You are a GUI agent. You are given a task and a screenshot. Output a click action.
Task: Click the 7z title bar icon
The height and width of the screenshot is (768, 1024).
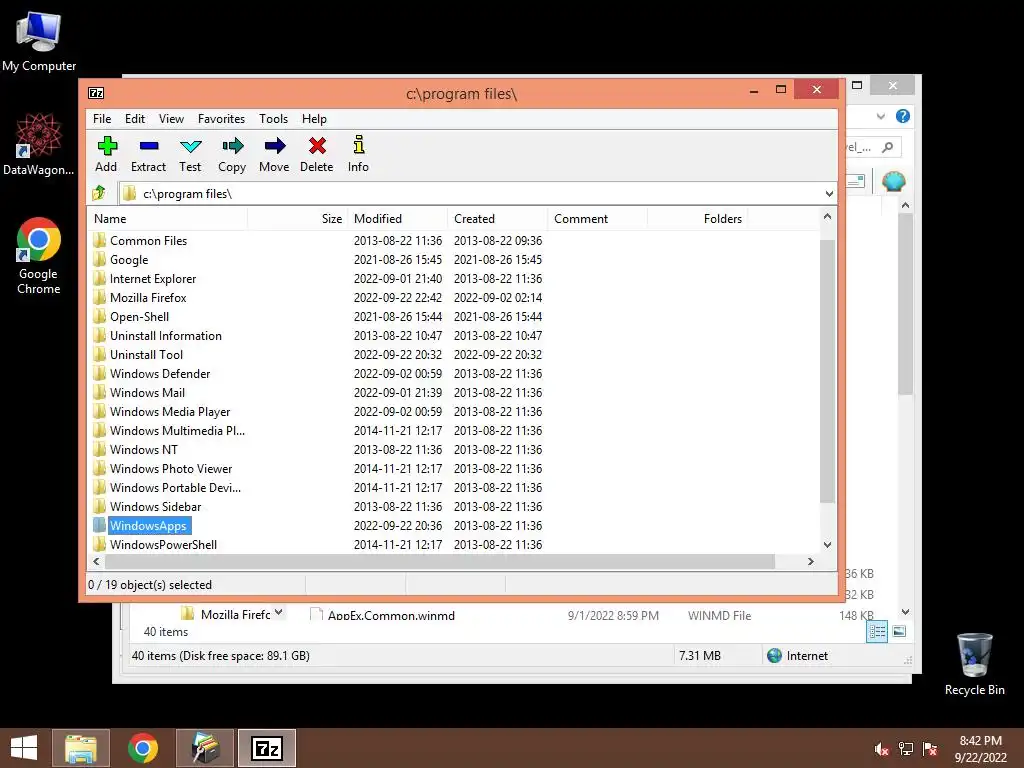(96, 93)
